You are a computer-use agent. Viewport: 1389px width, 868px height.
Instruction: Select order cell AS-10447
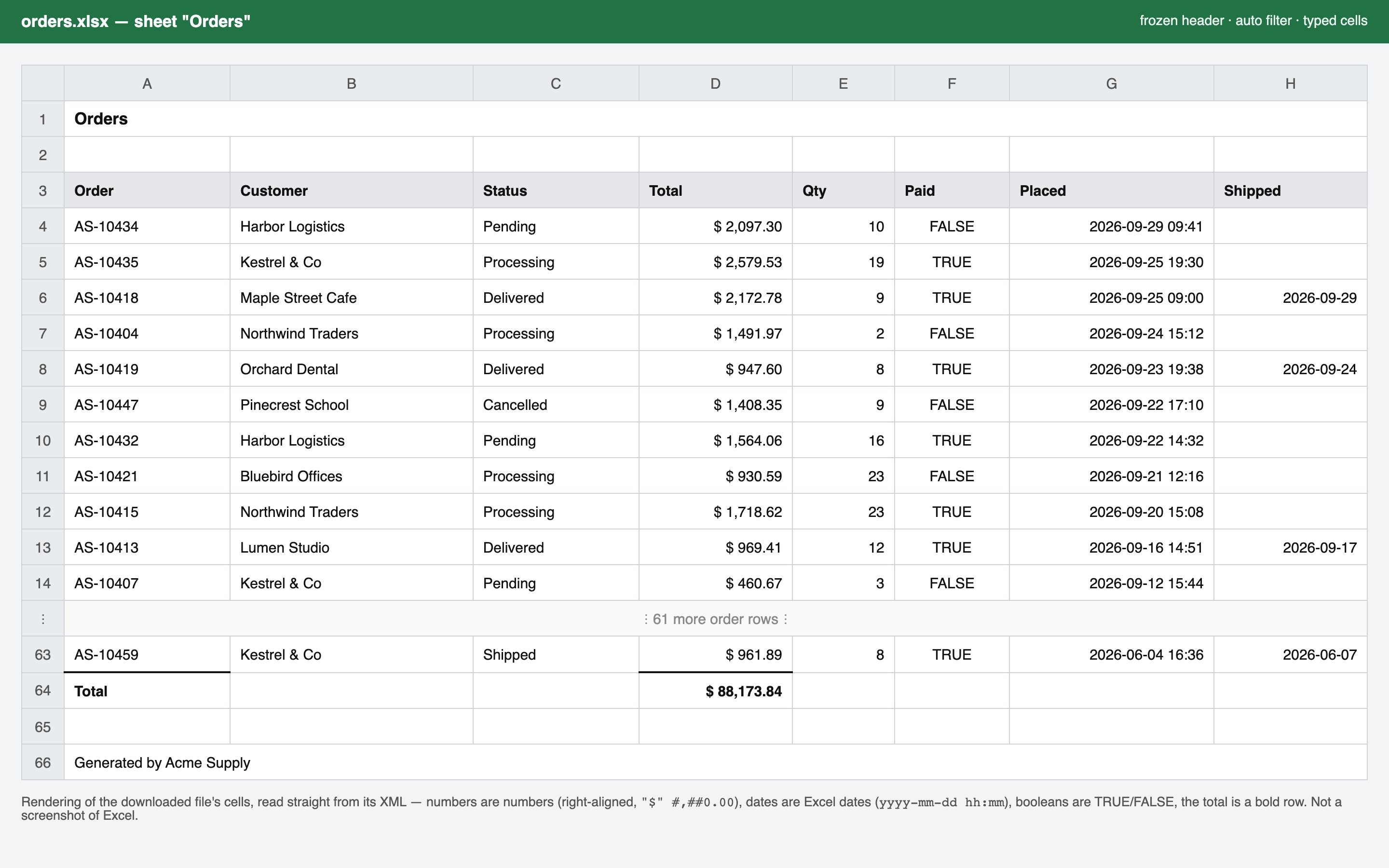(147, 405)
